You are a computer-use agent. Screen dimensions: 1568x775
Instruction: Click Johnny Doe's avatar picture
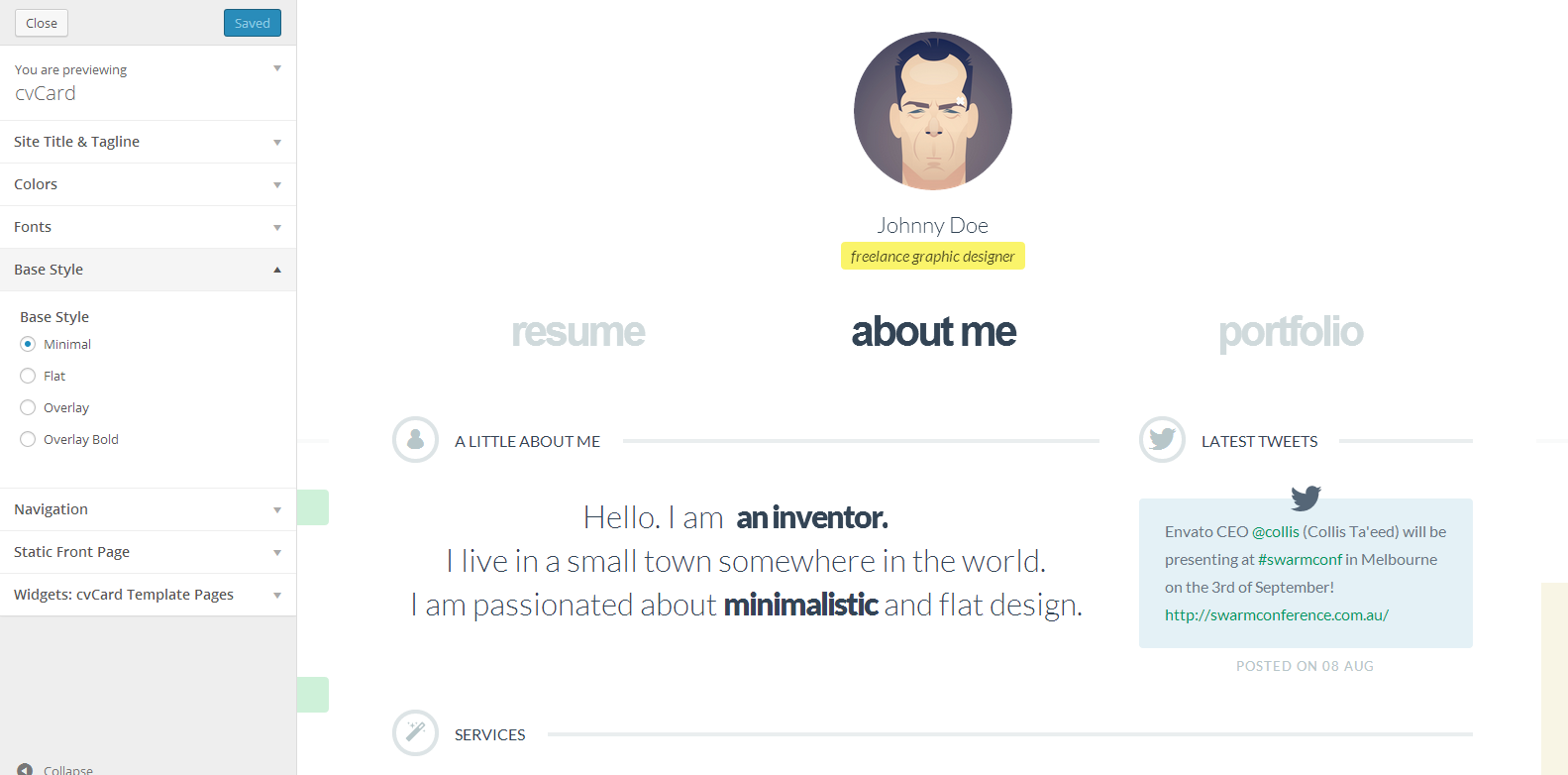932,111
